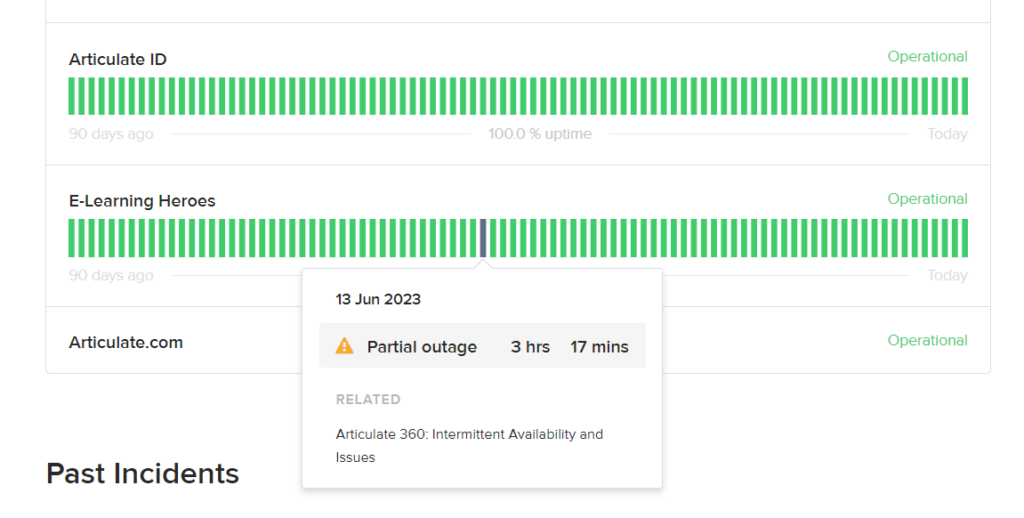Click Today label under Articulate ID
This screenshot has width=1024, height=518.
947,134
